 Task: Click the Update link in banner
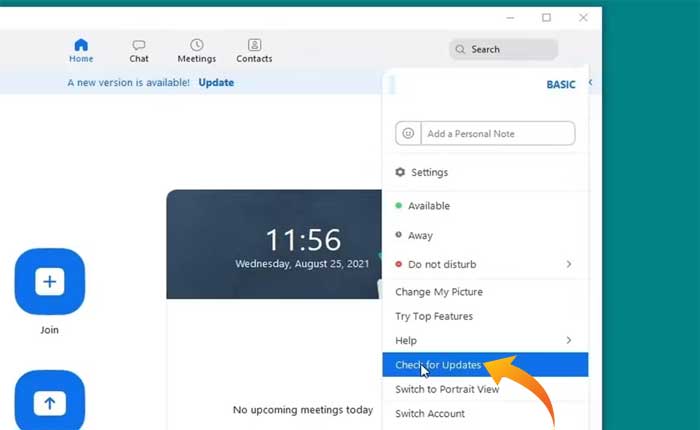tap(216, 83)
